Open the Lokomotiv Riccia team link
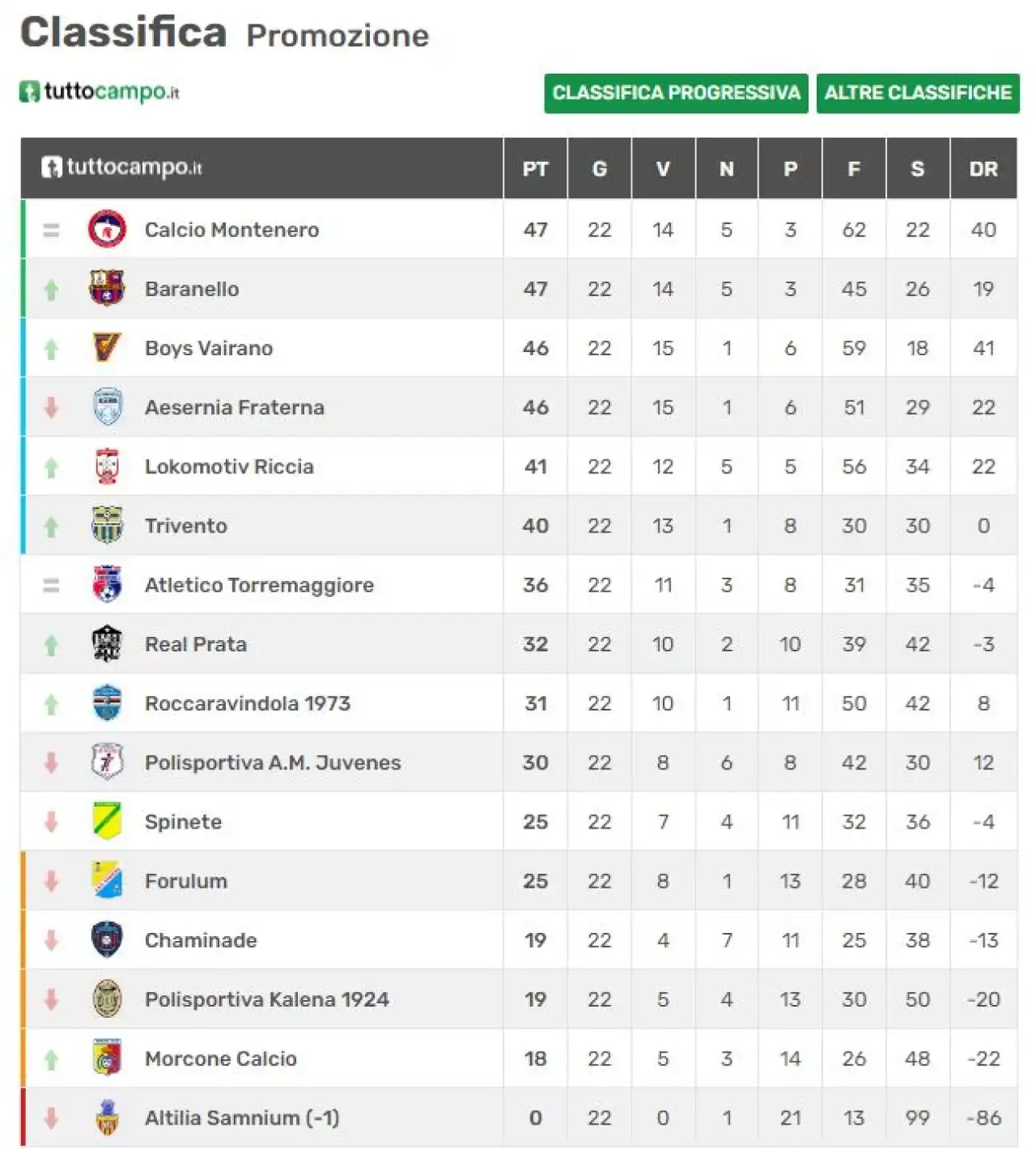 229,466
